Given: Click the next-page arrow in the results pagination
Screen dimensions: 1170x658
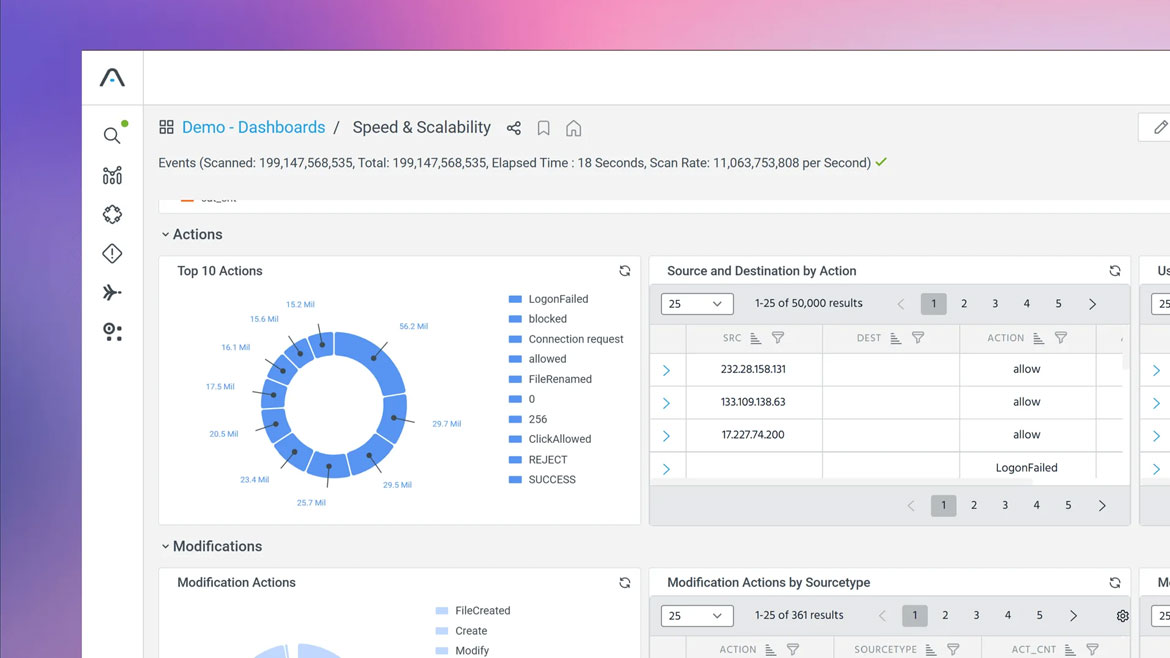Looking at the screenshot, I should pos(1091,303).
